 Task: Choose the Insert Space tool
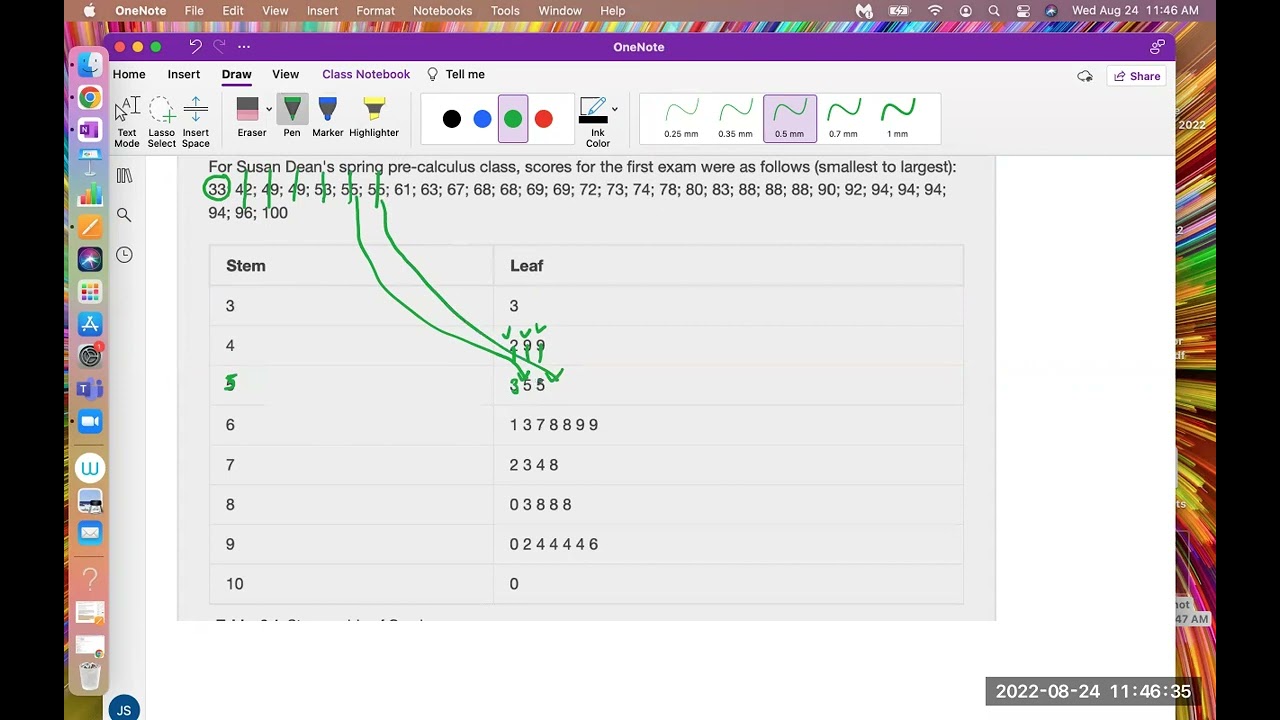click(196, 122)
